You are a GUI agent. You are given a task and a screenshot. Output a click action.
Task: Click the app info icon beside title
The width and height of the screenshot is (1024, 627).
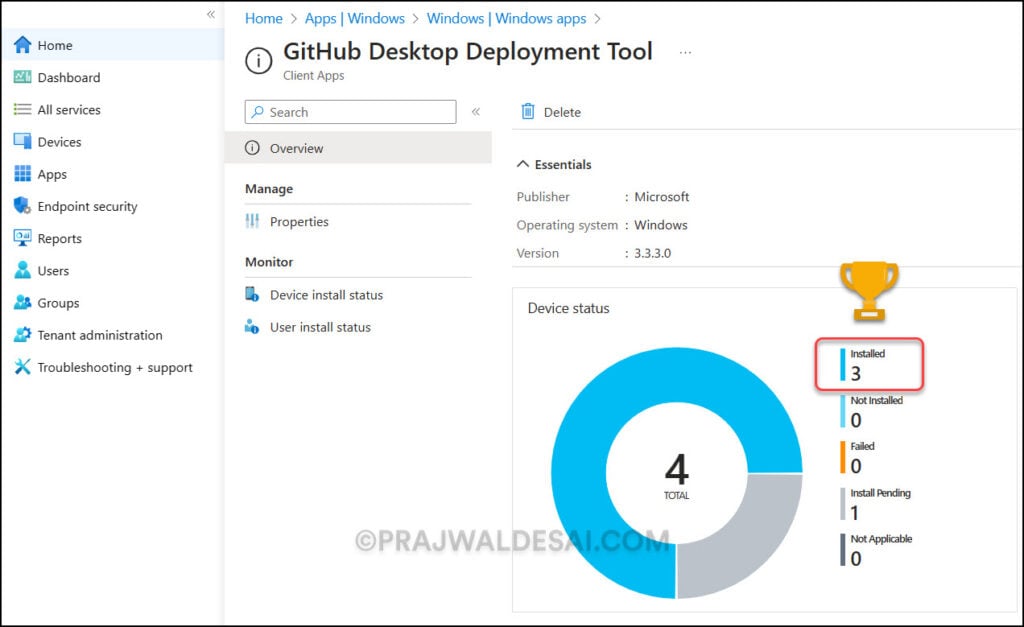pyautogui.click(x=259, y=61)
